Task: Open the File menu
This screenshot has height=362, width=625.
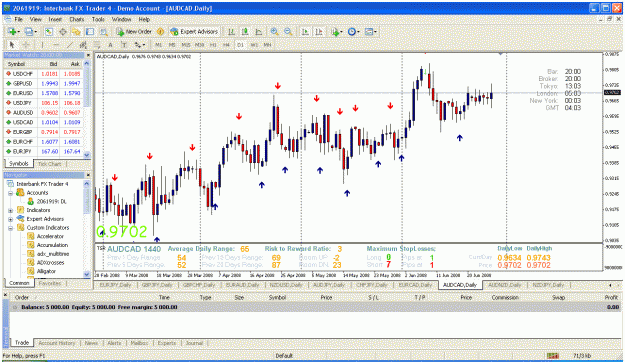Action: 19,19
